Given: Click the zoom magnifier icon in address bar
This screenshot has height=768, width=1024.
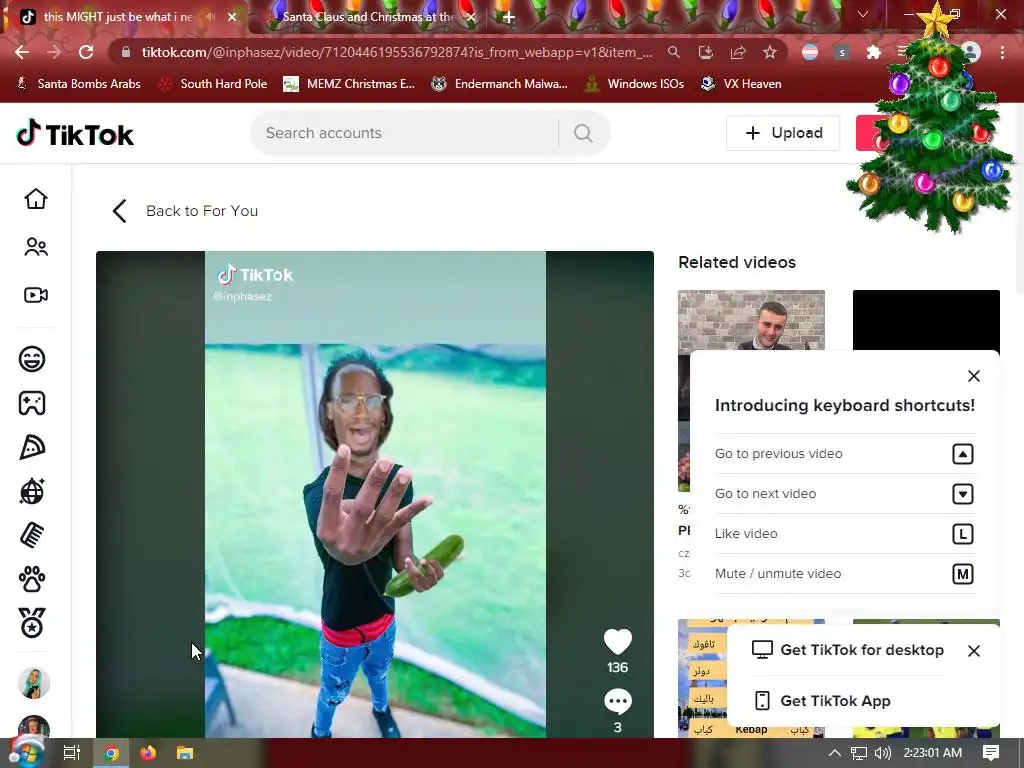Looking at the screenshot, I should [x=673, y=52].
